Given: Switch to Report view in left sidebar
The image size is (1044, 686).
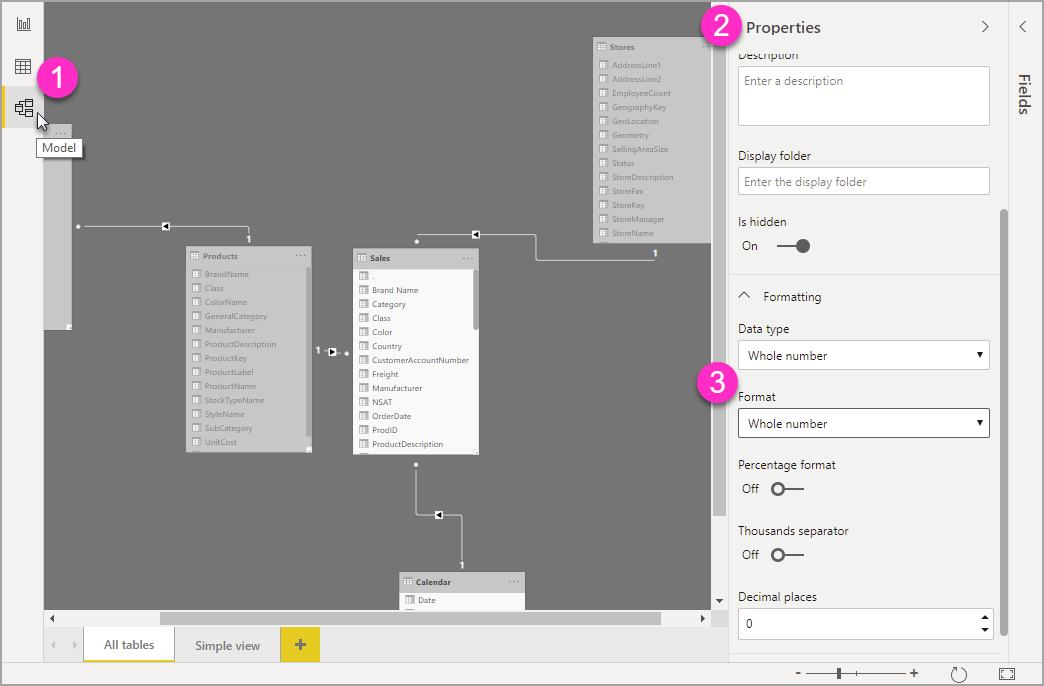Looking at the screenshot, I should click(x=21, y=22).
